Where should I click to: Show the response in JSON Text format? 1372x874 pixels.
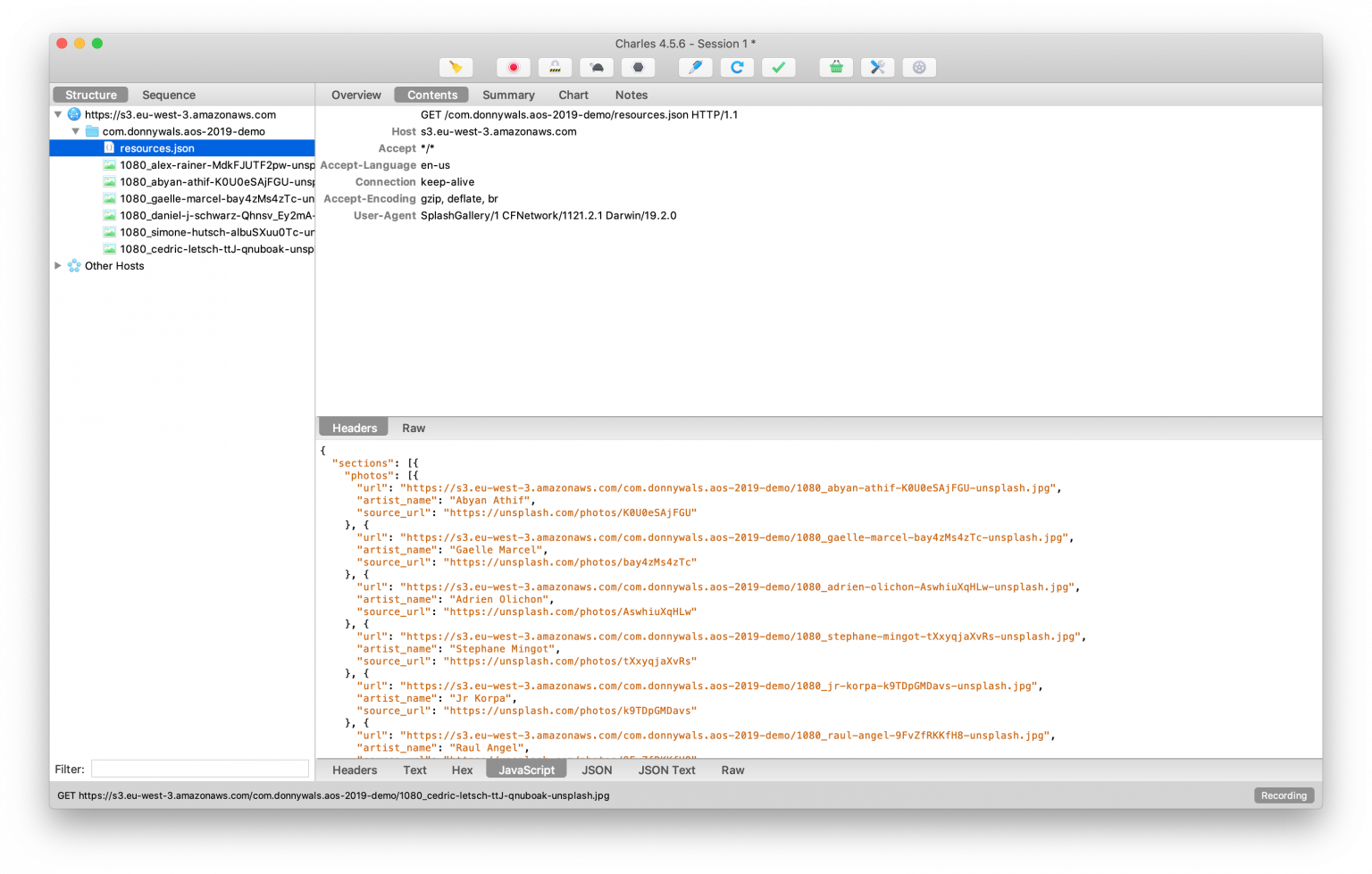[x=665, y=770]
